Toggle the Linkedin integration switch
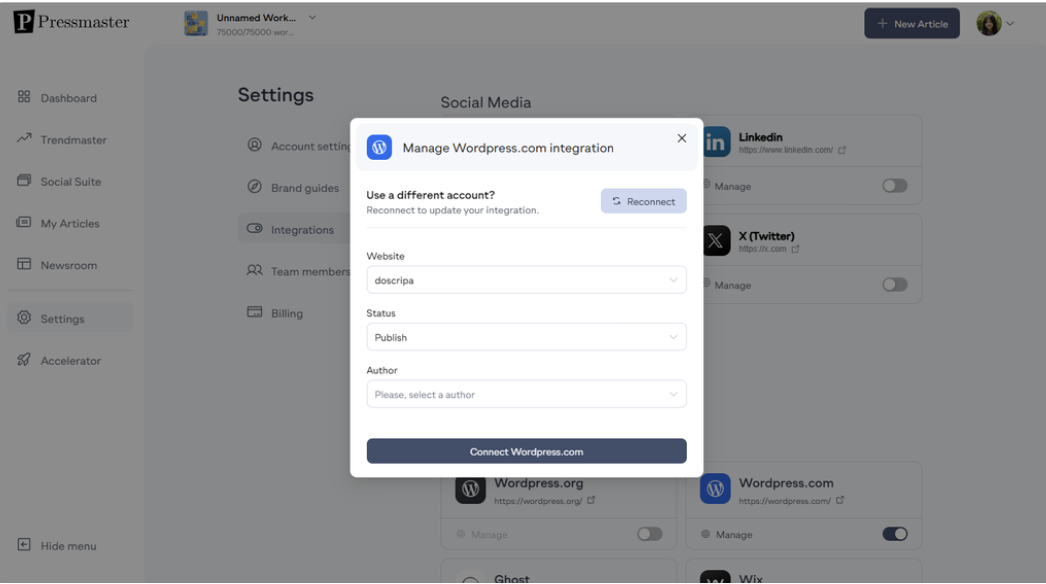The width and height of the screenshot is (1046, 584). (895, 186)
